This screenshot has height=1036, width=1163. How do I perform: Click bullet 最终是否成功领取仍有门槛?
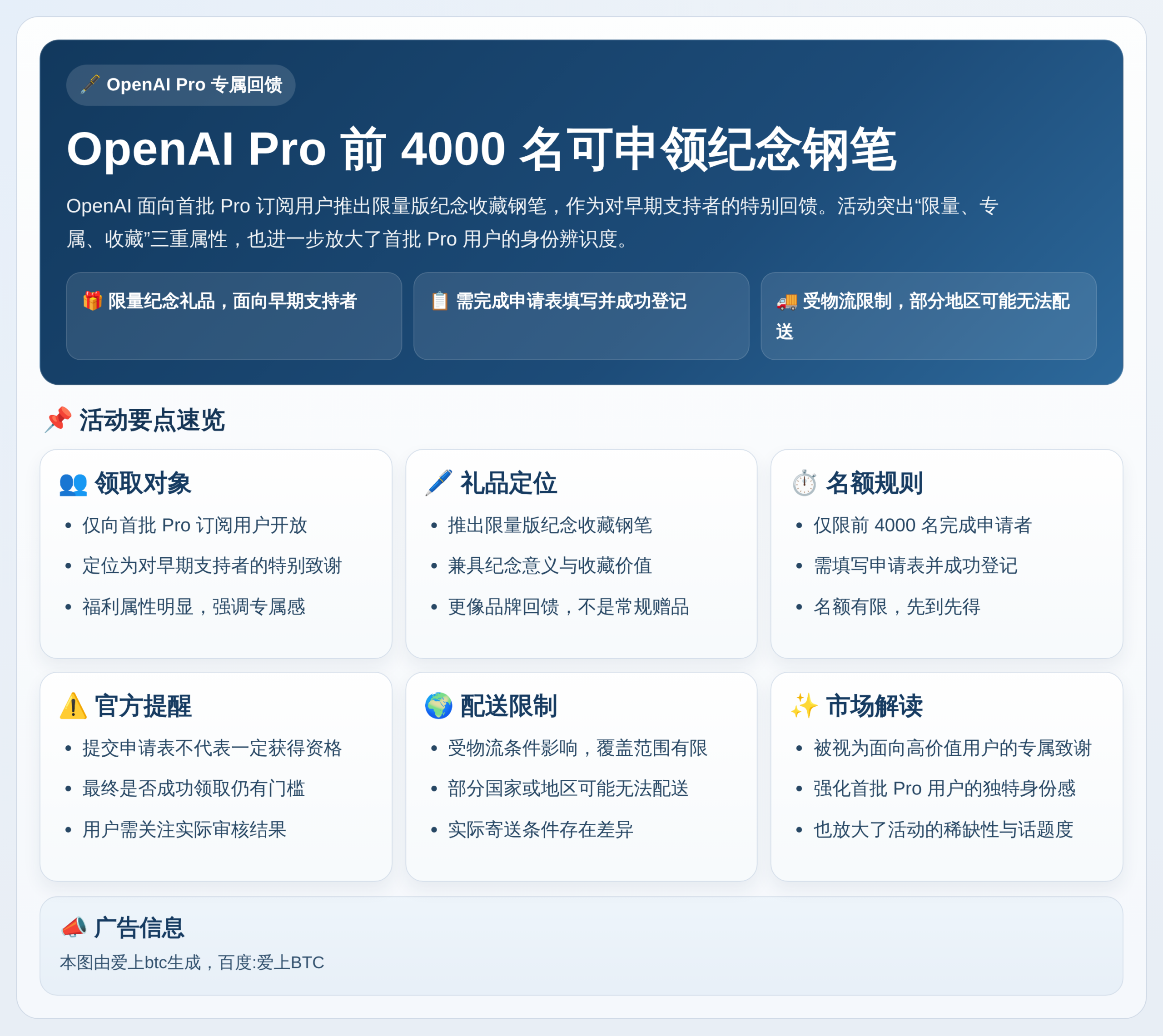194,788
